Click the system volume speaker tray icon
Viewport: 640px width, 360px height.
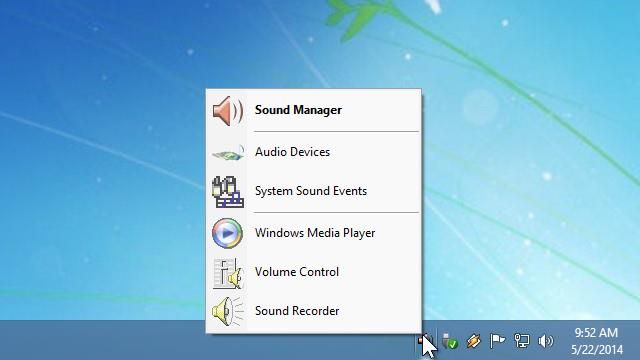(x=545, y=341)
